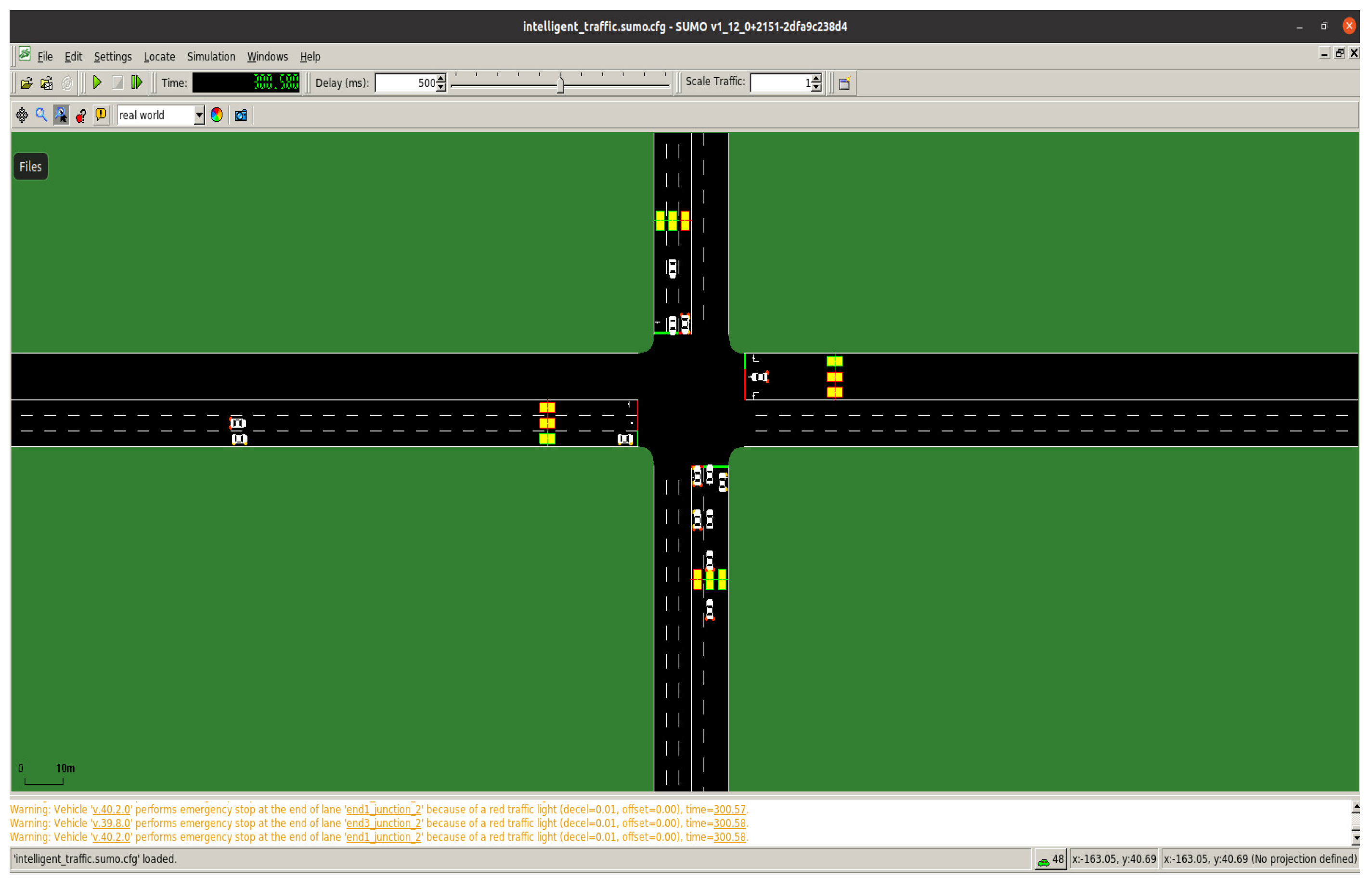The image size is (1372, 886).
Task: Click the green Run simulation play button
Action: pyautogui.click(x=97, y=83)
